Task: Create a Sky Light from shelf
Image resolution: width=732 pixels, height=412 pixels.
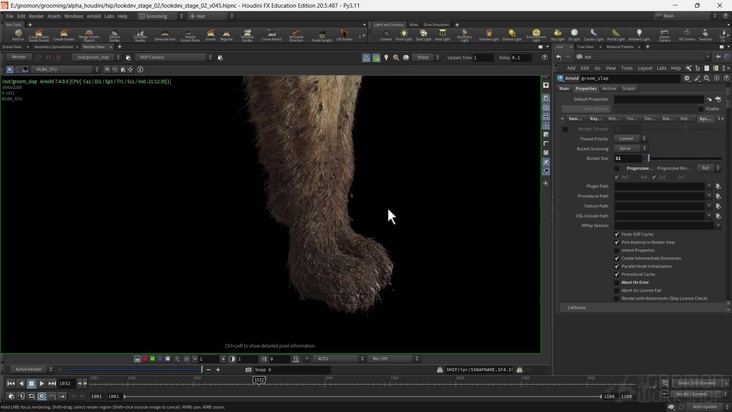Action: point(557,35)
